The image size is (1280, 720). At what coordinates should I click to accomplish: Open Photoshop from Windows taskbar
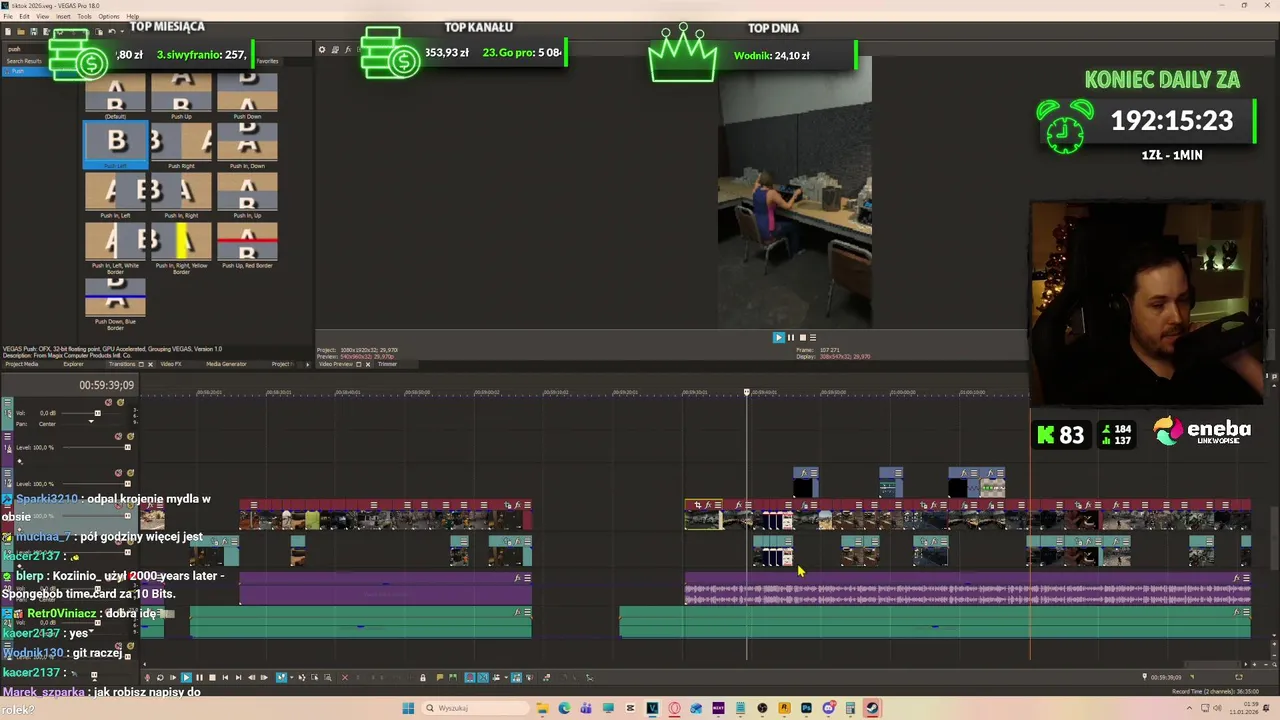point(806,709)
